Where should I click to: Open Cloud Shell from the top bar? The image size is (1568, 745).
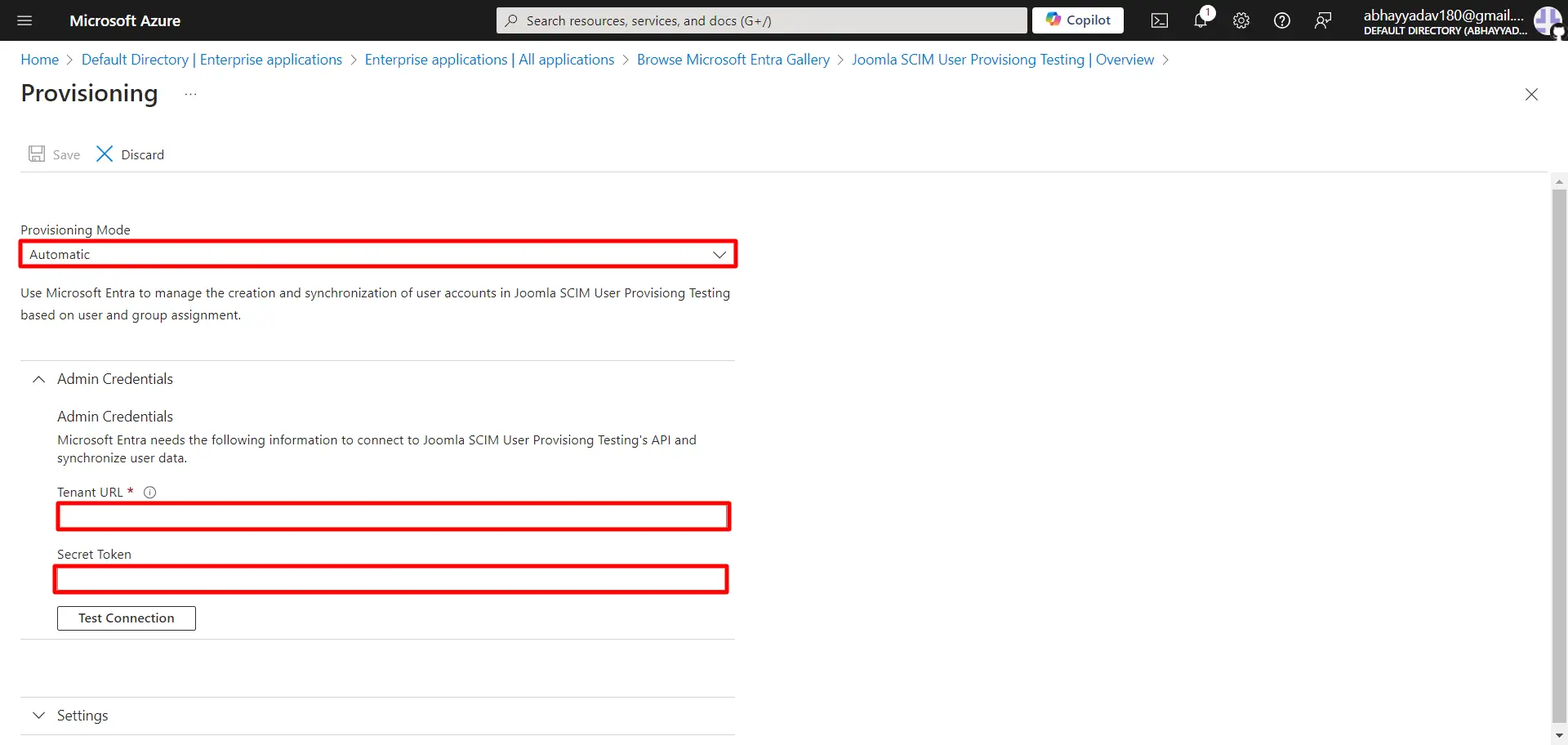click(x=1160, y=20)
